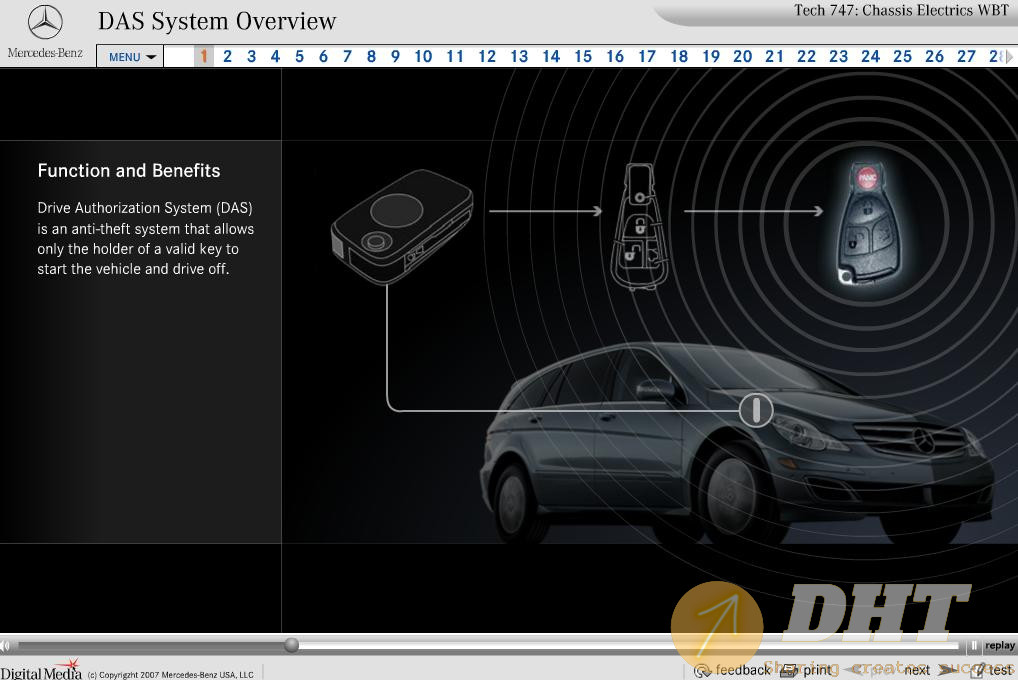Screen dimensions: 1018x680
Task: Click 'Tech 747: Chassis Electrics WBT' text
Action: (x=901, y=10)
